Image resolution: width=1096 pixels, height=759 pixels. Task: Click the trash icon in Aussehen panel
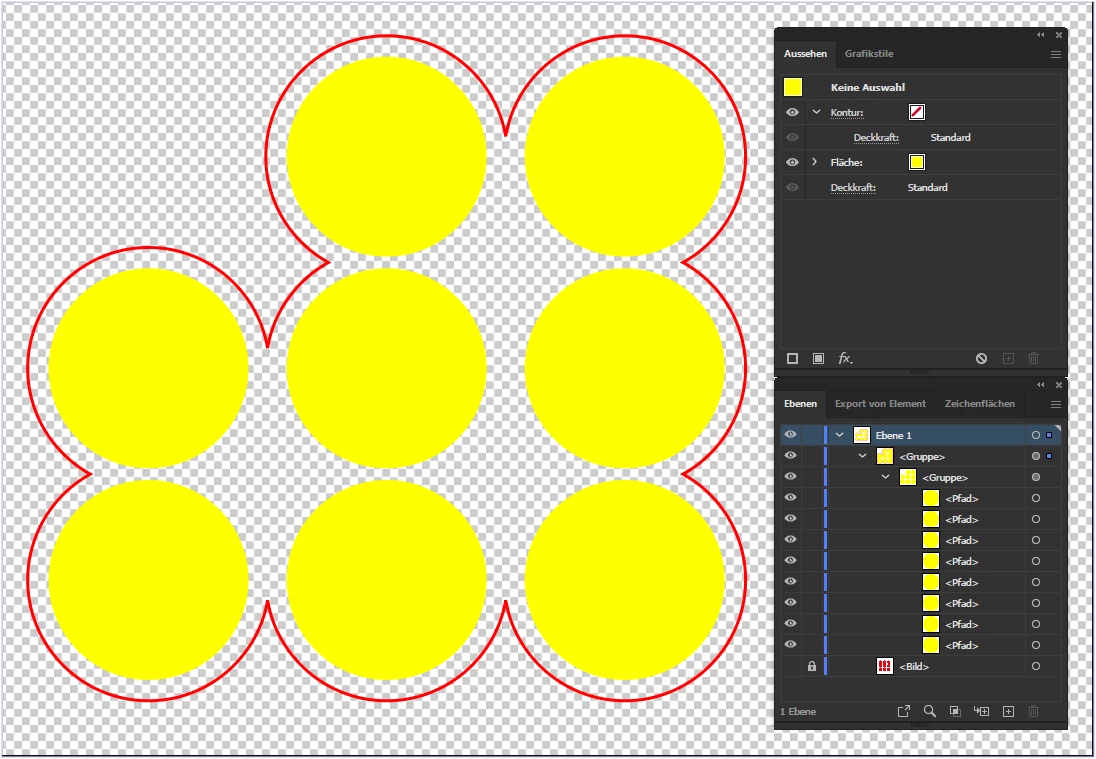(1034, 359)
